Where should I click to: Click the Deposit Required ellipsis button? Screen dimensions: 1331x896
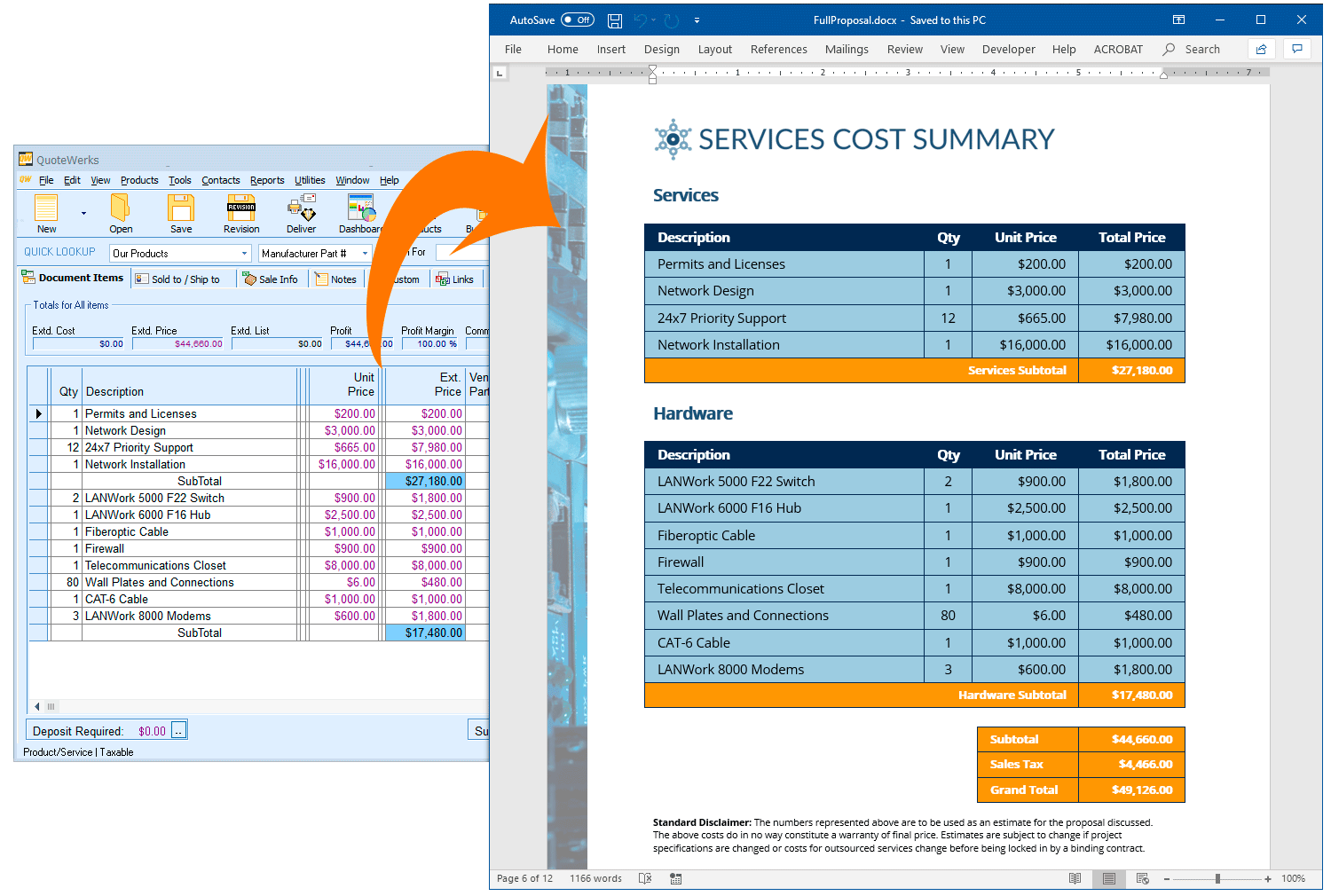[x=179, y=730]
